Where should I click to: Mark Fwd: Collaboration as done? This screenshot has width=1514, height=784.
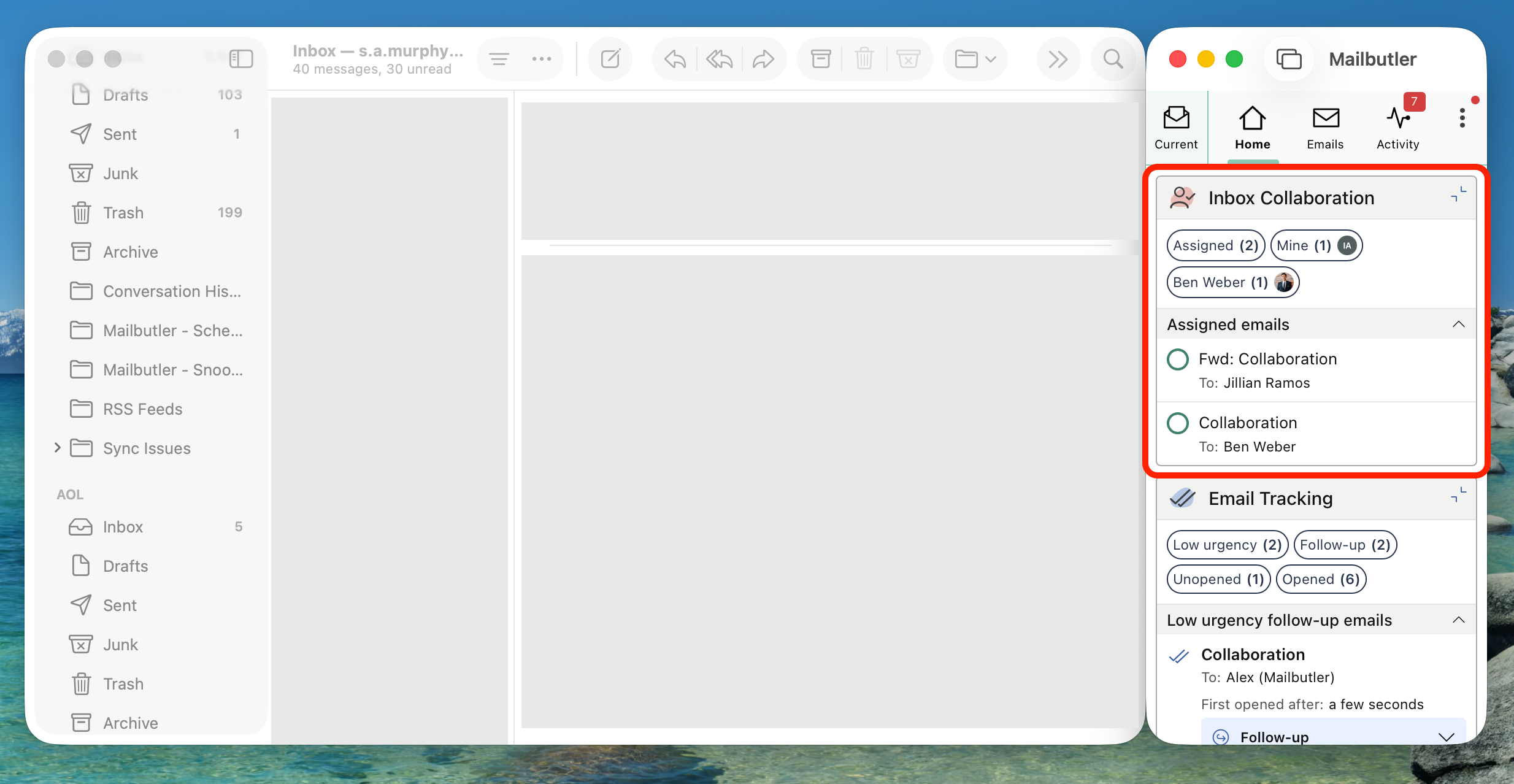pos(1178,359)
